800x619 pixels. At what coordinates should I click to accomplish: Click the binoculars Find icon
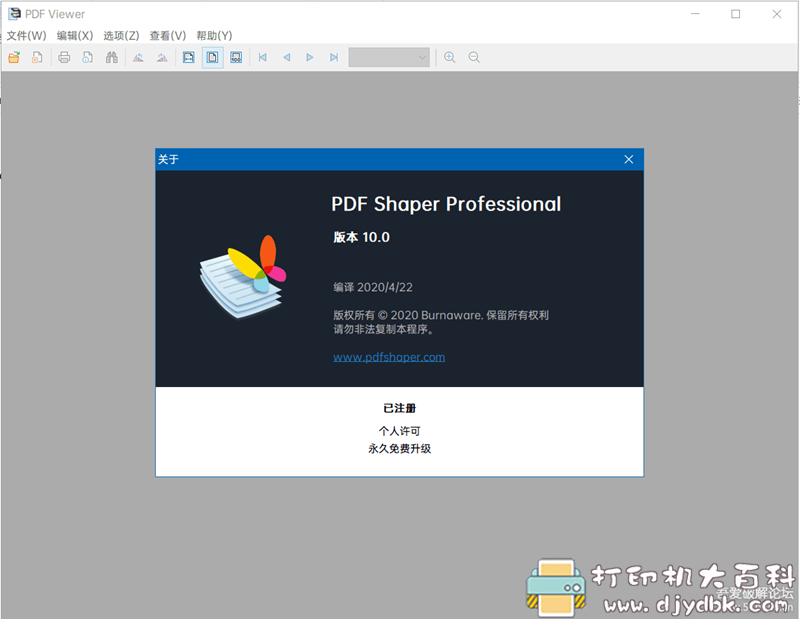(x=112, y=57)
